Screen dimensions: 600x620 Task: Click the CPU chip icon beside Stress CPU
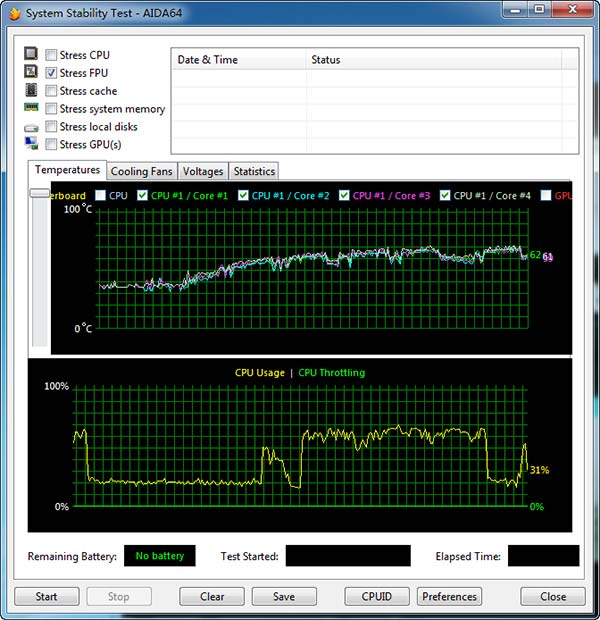point(31,54)
